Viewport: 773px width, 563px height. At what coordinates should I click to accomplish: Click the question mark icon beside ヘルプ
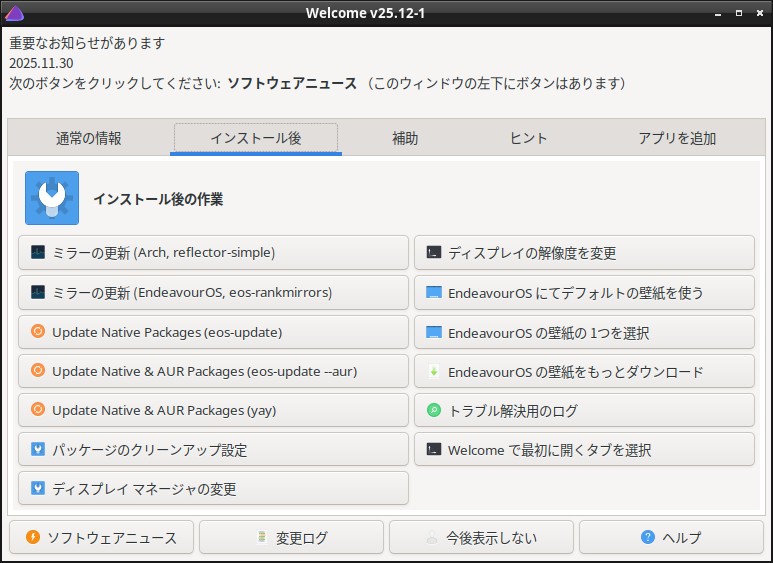pos(648,538)
